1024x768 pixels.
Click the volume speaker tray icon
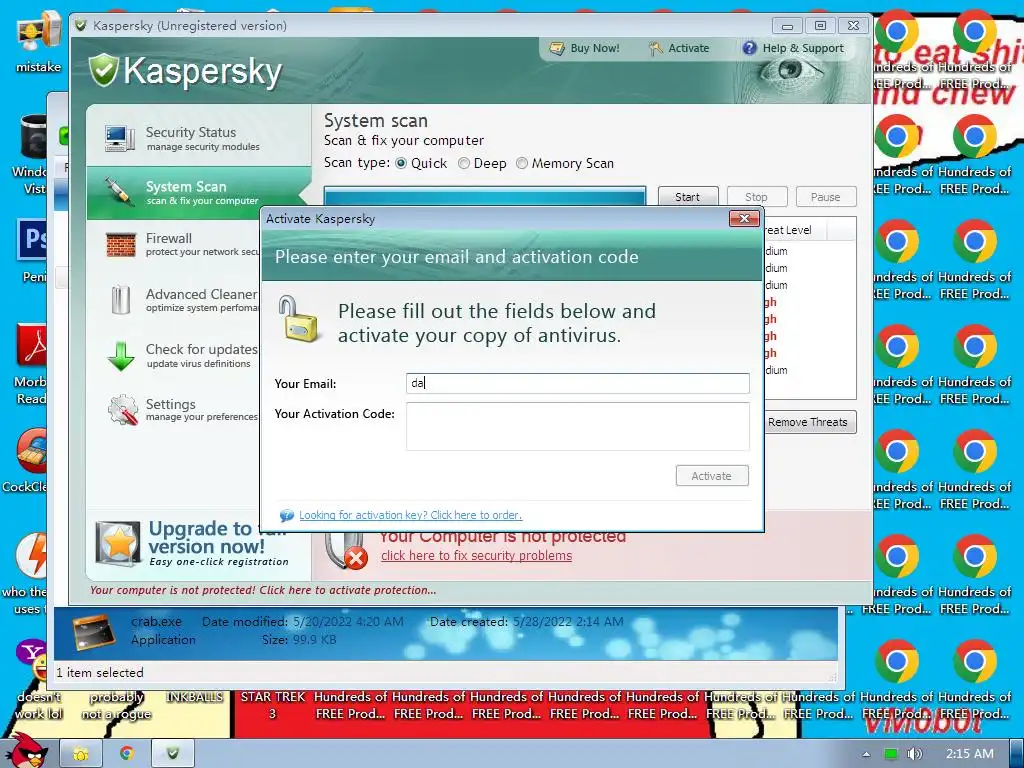point(914,754)
